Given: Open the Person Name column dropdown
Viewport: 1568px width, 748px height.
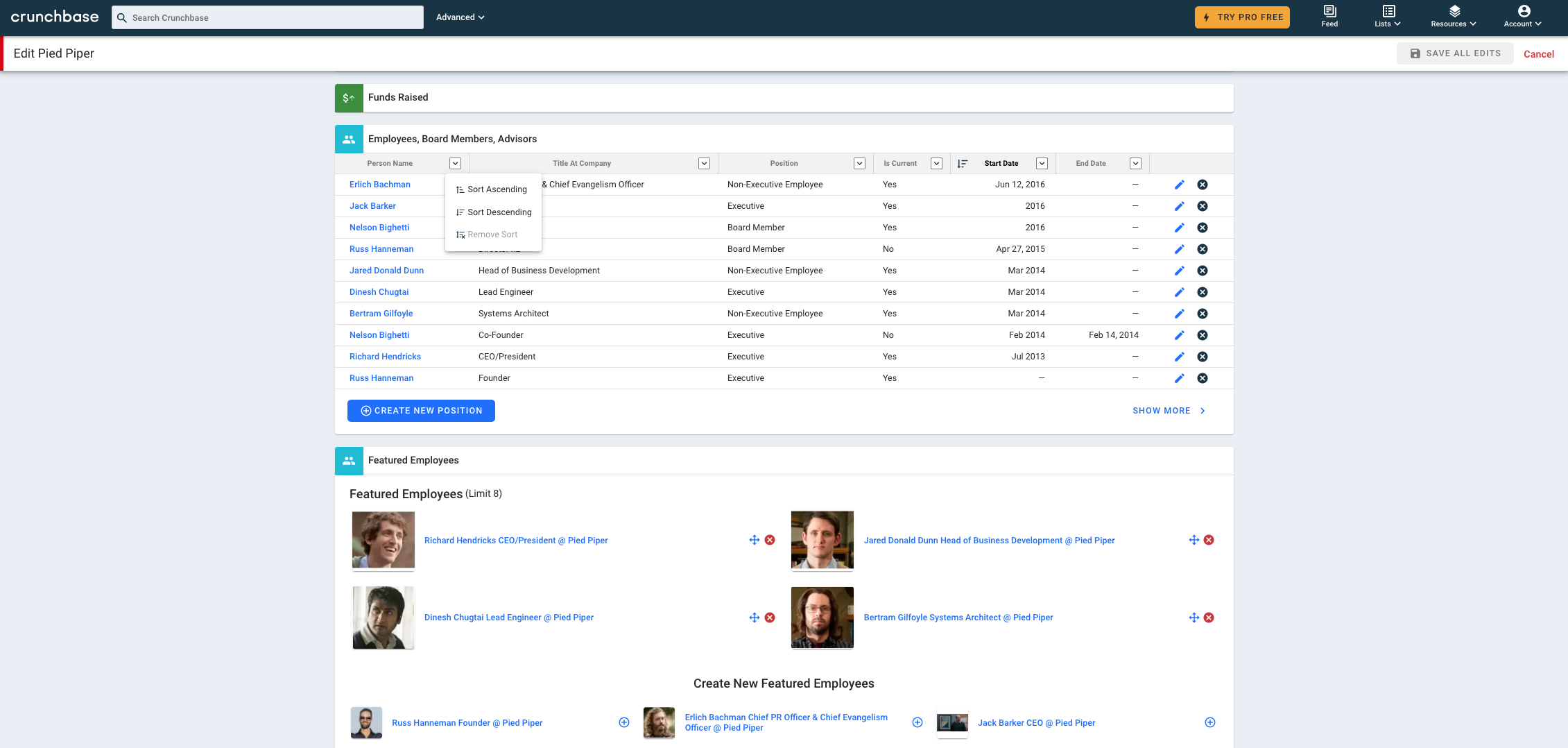Looking at the screenshot, I should tap(456, 164).
